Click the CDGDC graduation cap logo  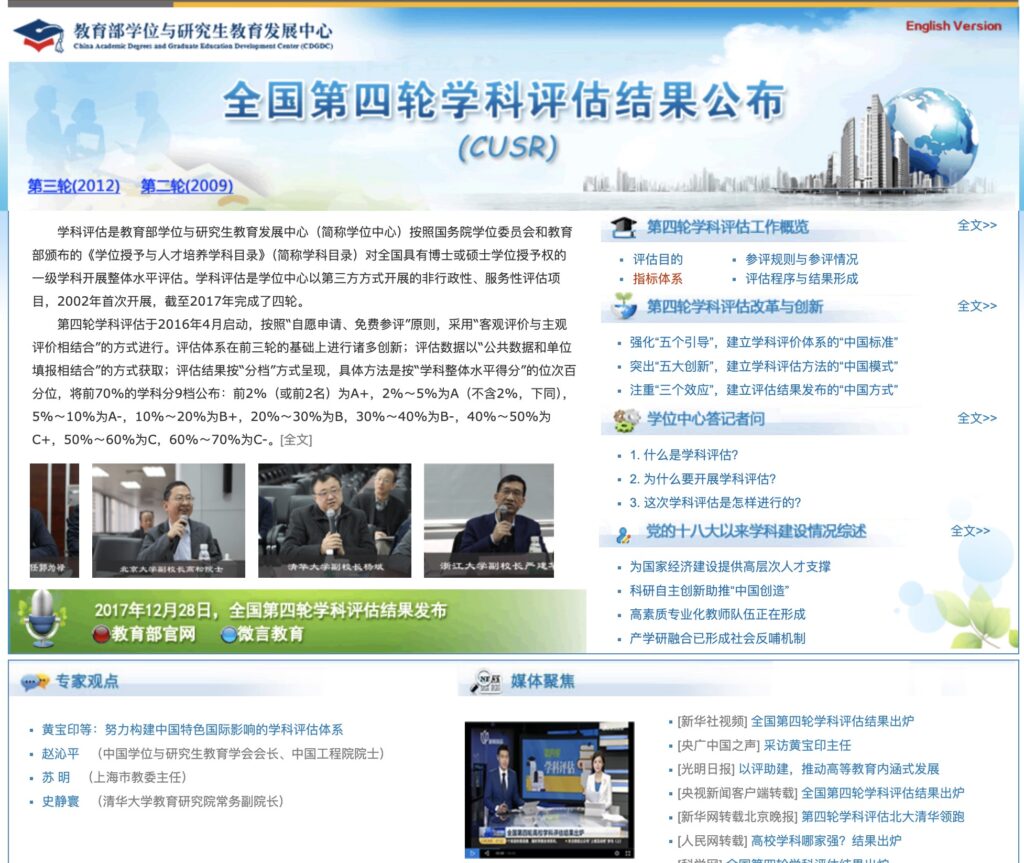(x=39, y=35)
